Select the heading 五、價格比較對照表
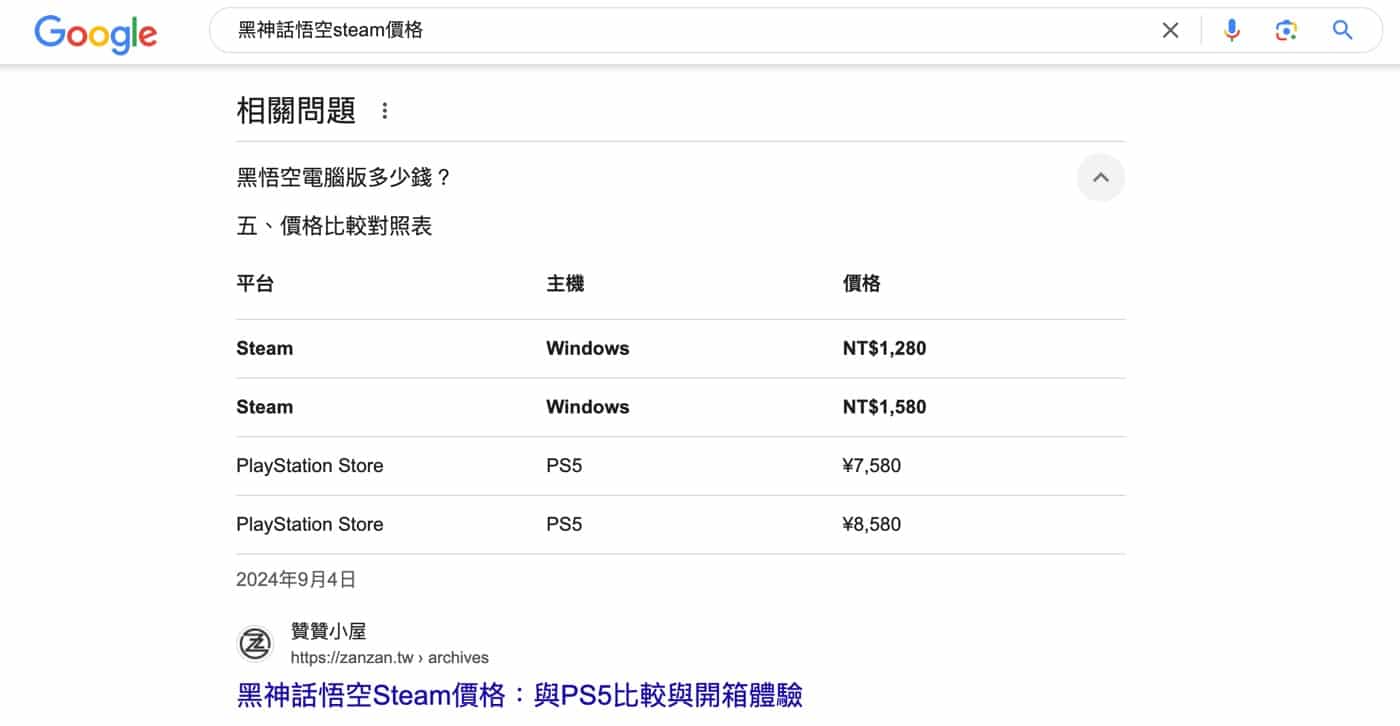The height and width of the screenshot is (726, 1400). tap(334, 227)
